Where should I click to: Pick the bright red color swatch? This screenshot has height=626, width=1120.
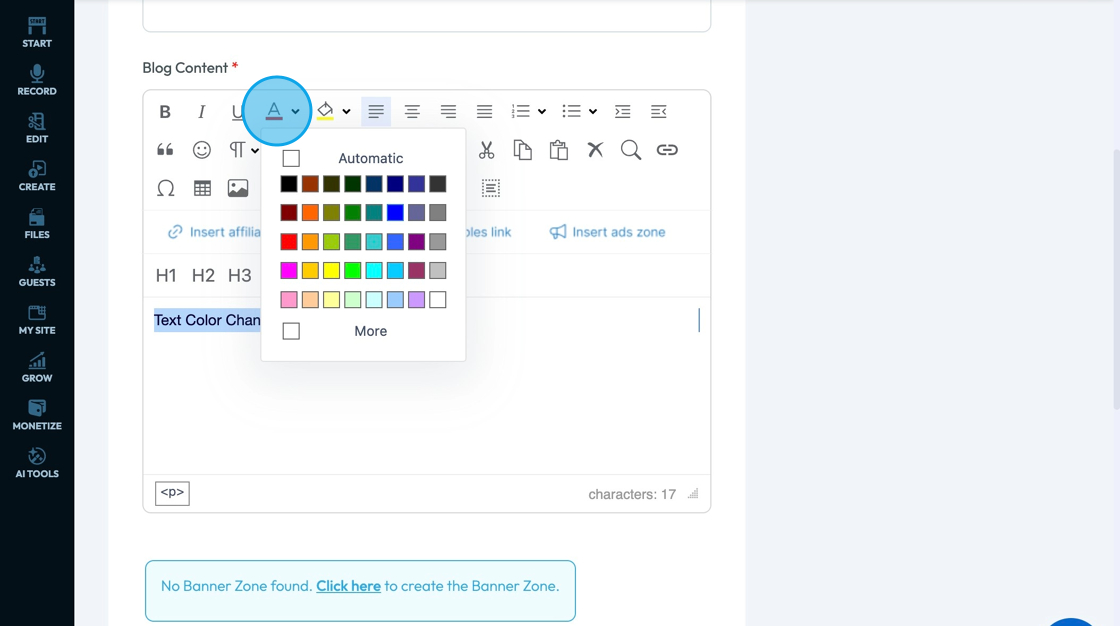tap(289, 242)
